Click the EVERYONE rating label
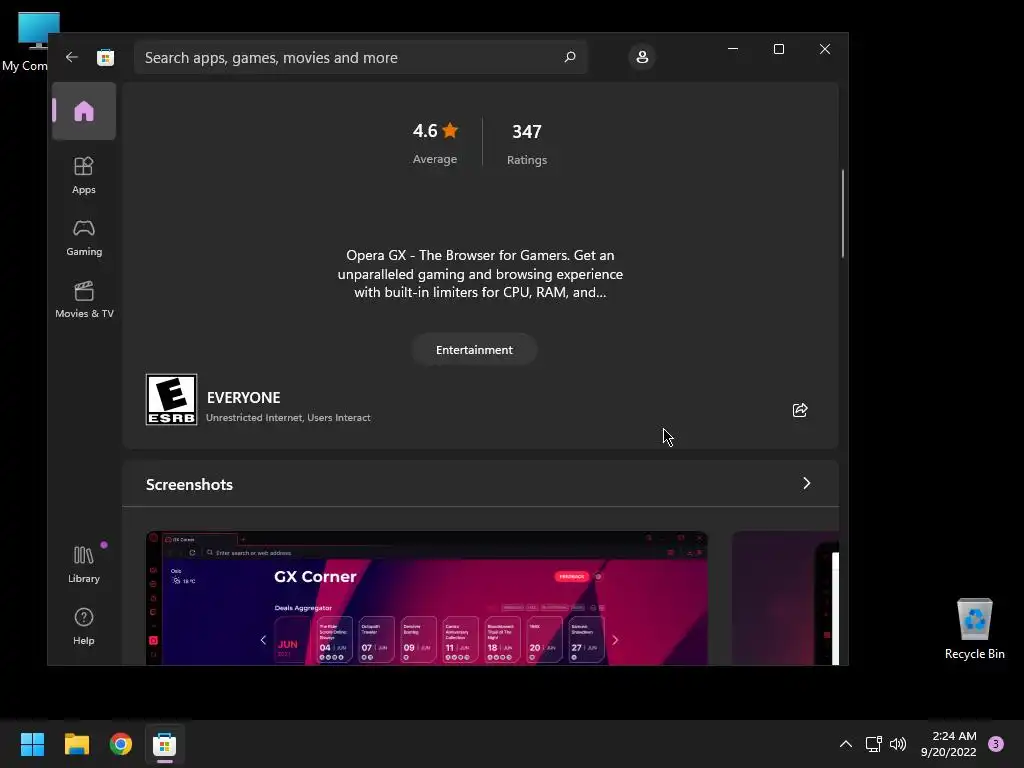 [244, 398]
